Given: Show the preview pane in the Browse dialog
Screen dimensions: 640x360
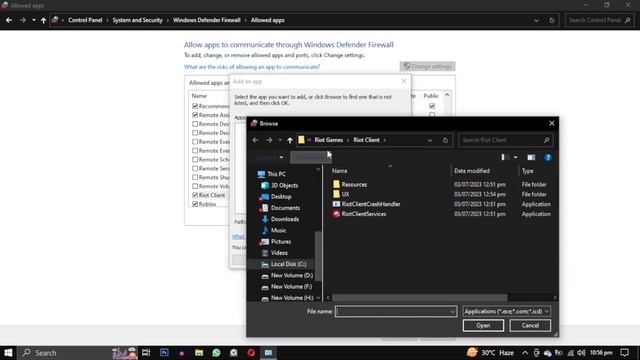Looking at the screenshot, I should tap(531, 157).
